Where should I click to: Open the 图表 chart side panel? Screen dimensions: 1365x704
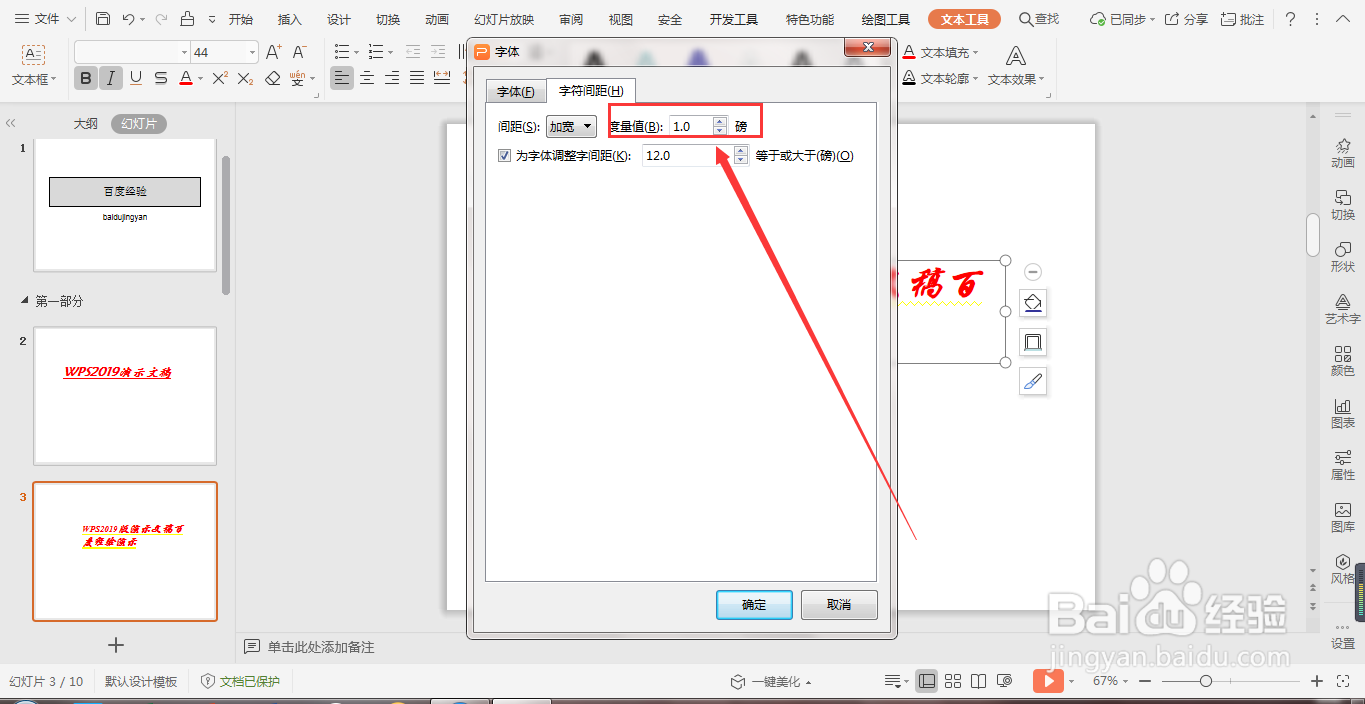coord(1343,413)
